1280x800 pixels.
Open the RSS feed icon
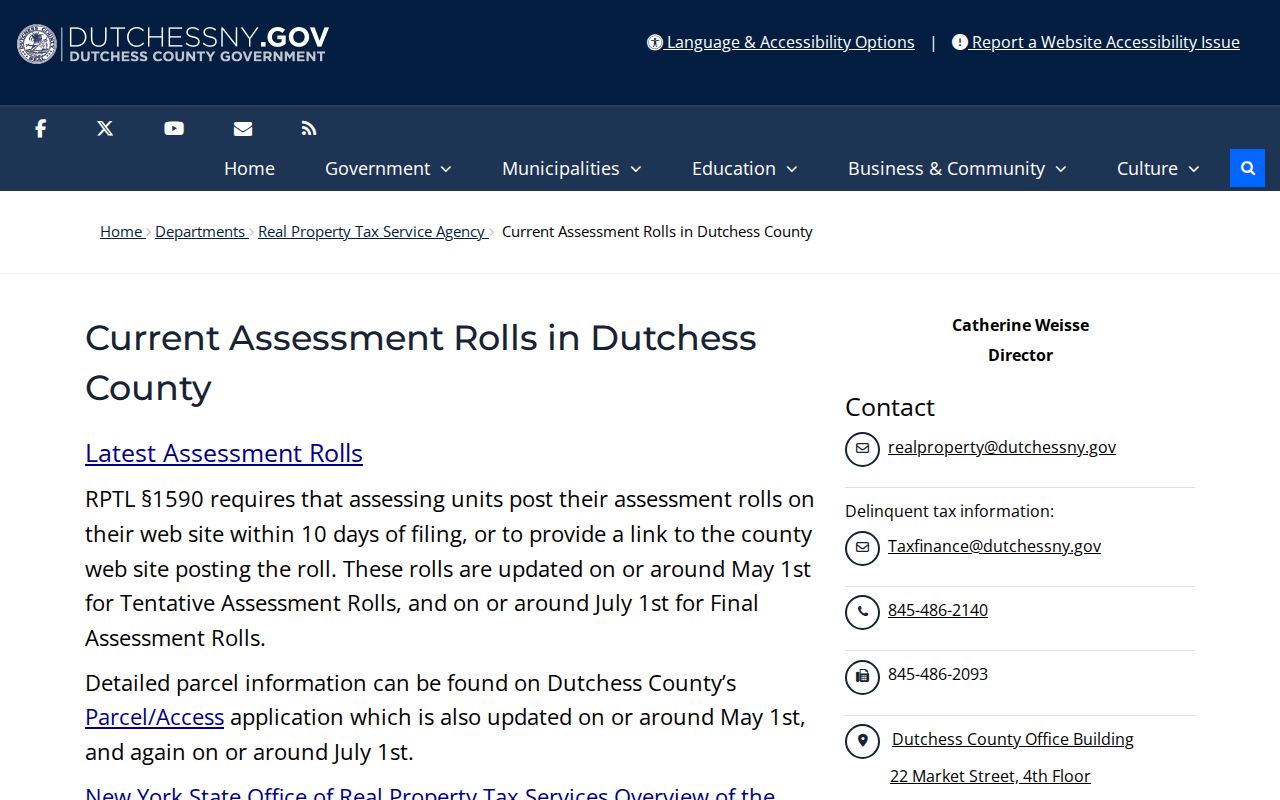309,128
